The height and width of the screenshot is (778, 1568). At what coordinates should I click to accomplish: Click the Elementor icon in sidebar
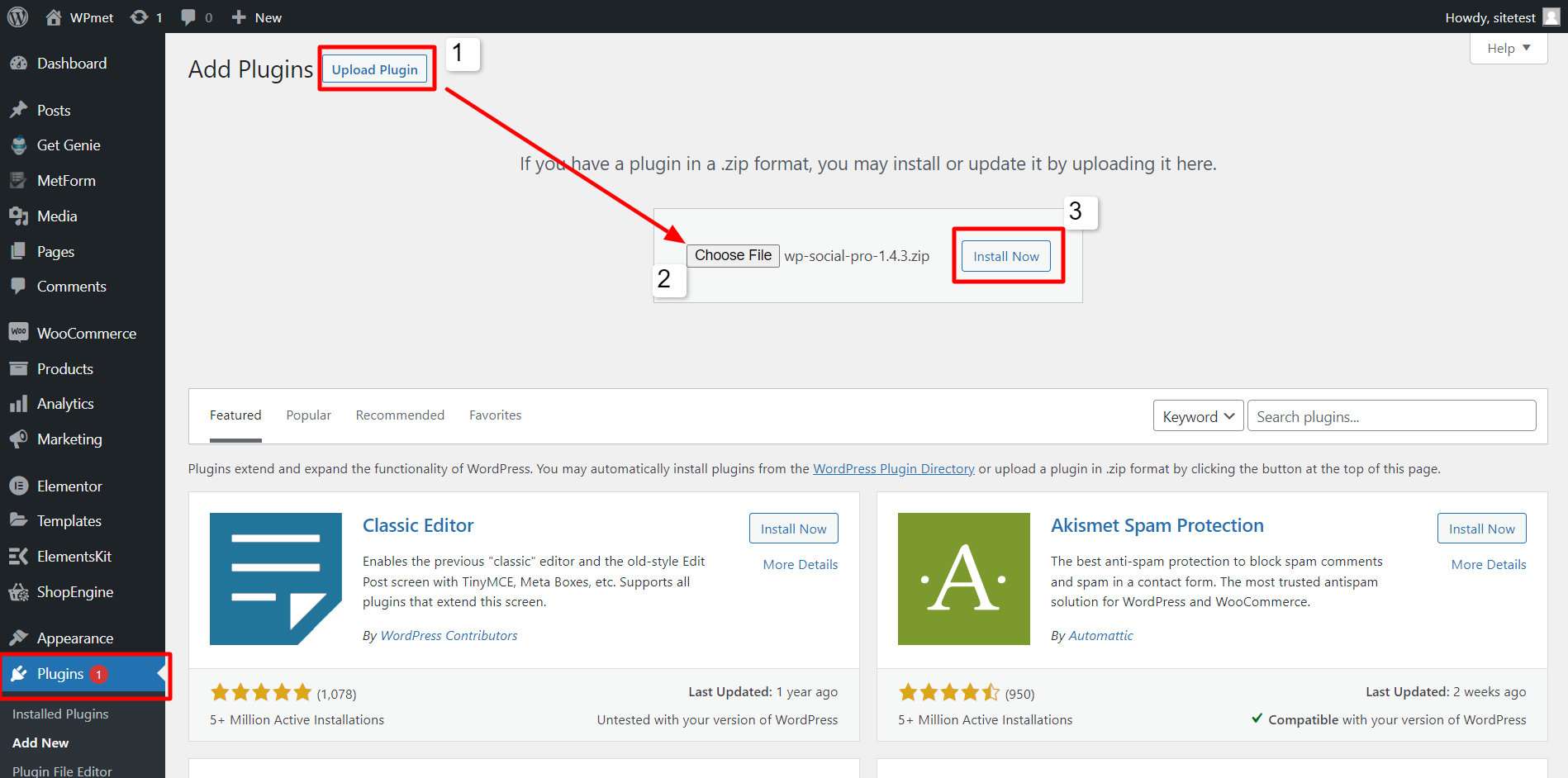(x=18, y=486)
